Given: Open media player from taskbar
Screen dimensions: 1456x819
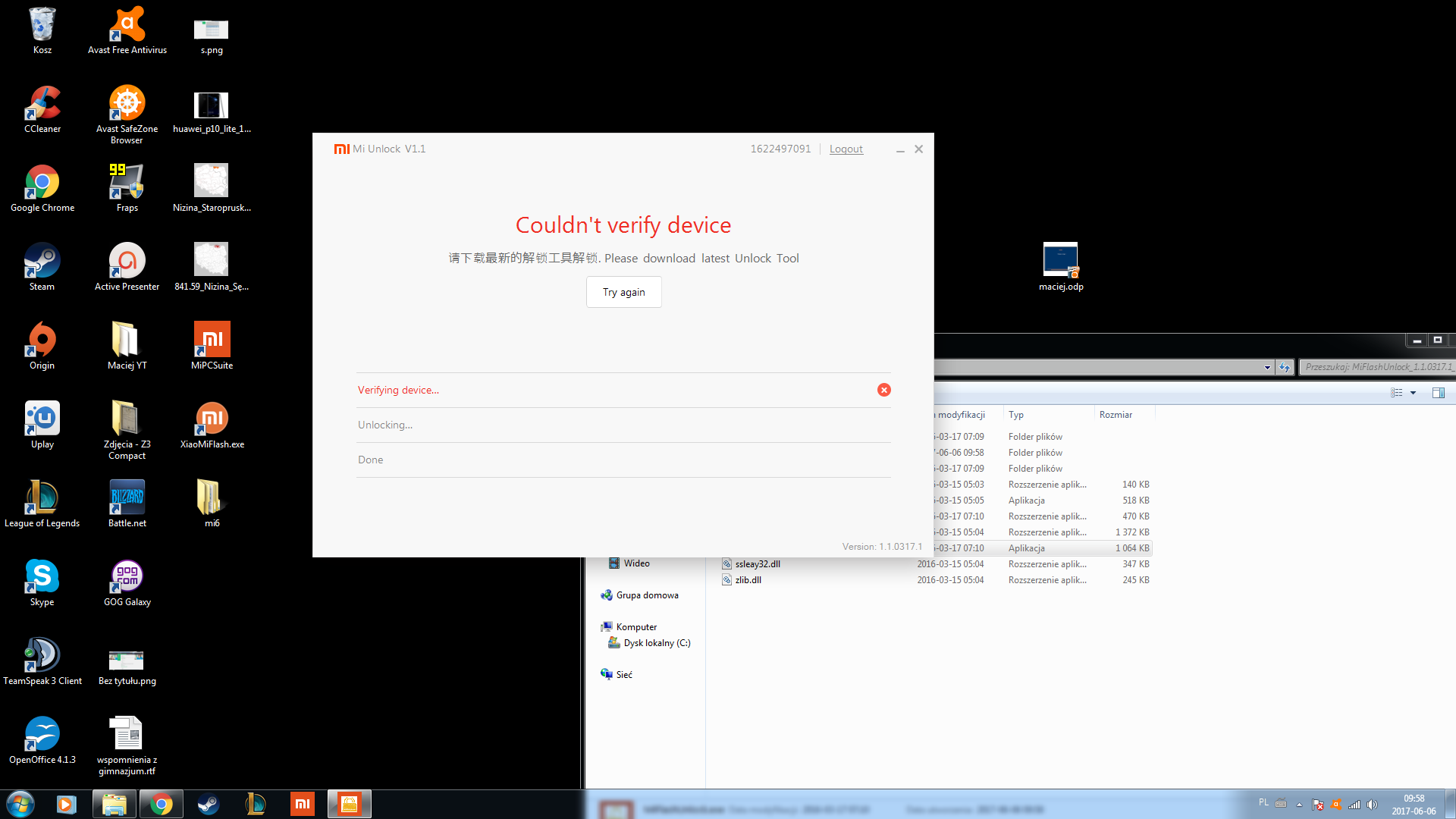Looking at the screenshot, I should (67, 804).
